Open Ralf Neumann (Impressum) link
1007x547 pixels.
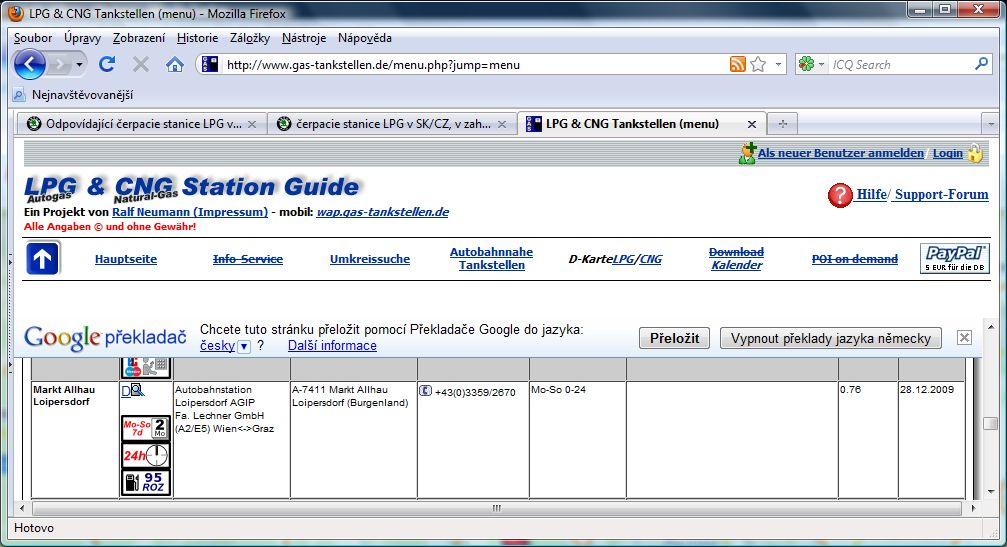[190, 212]
